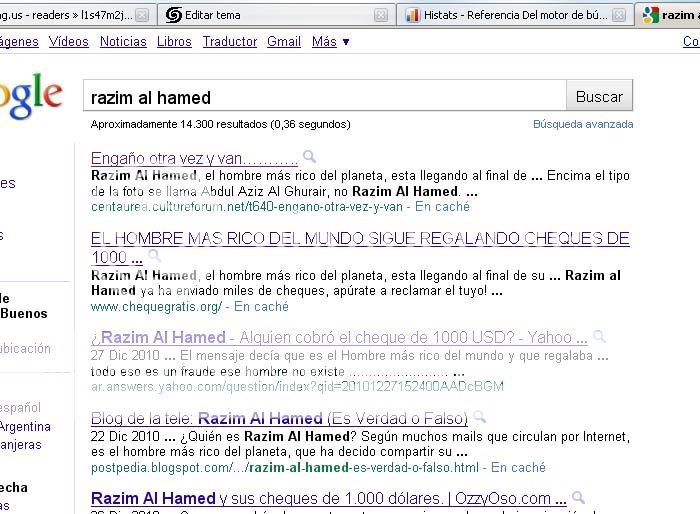
Task: Switch to the Histats Referencia tab
Action: point(515,15)
